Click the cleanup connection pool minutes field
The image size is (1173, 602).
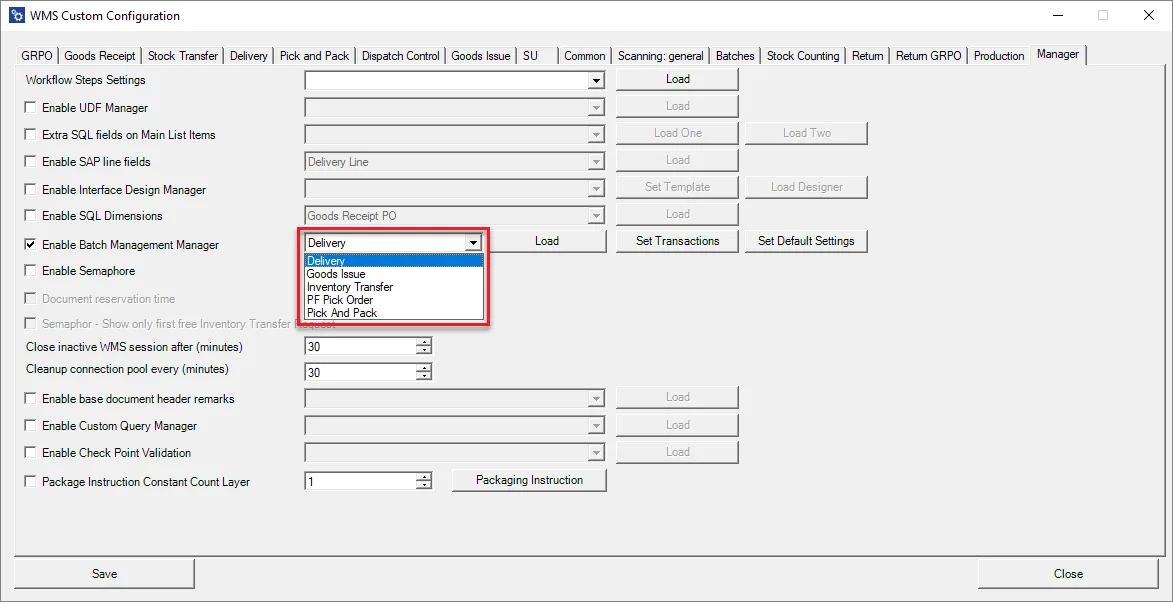click(x=360, y=371)
